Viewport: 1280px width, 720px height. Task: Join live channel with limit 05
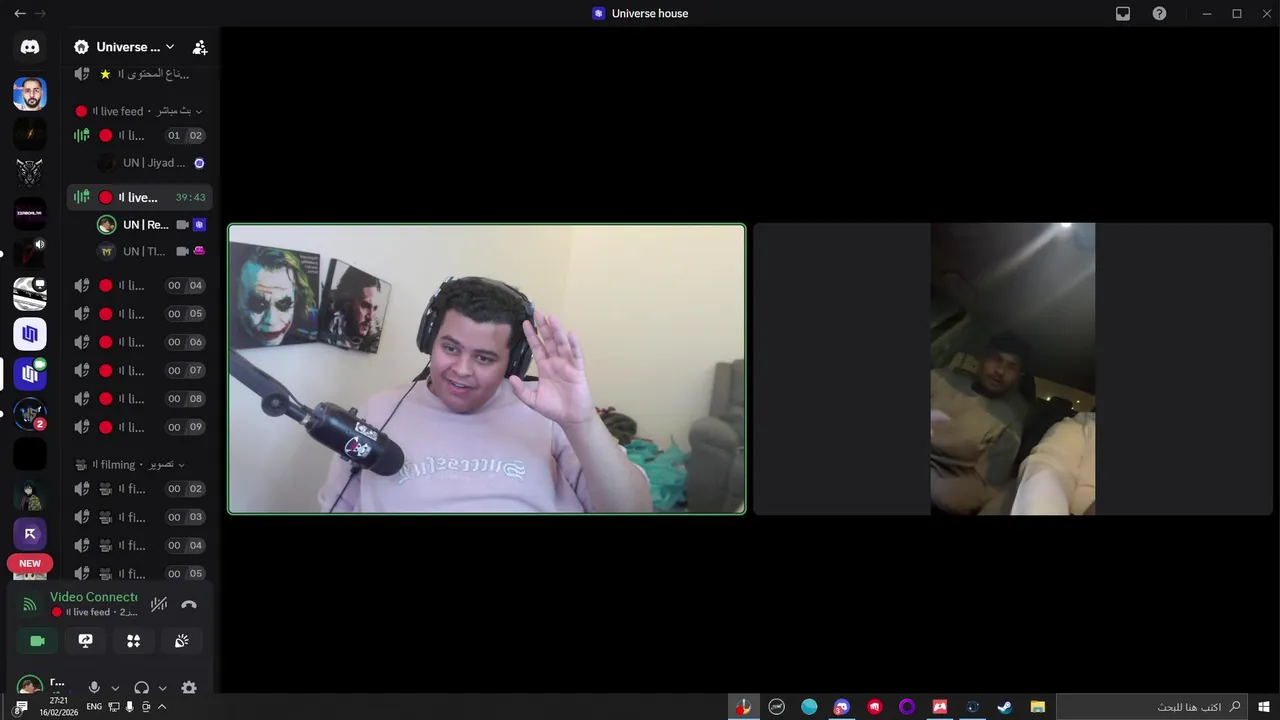[x=139, y=314]
